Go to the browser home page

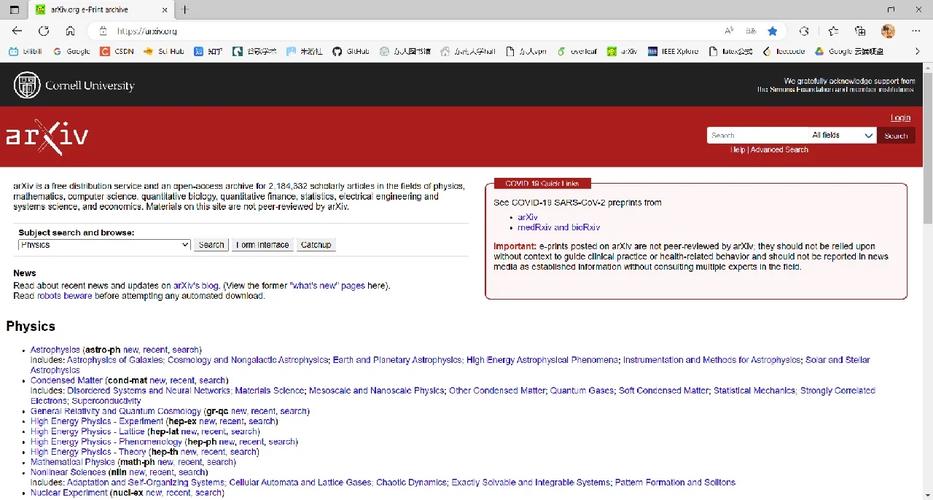[x=70, y=31]
